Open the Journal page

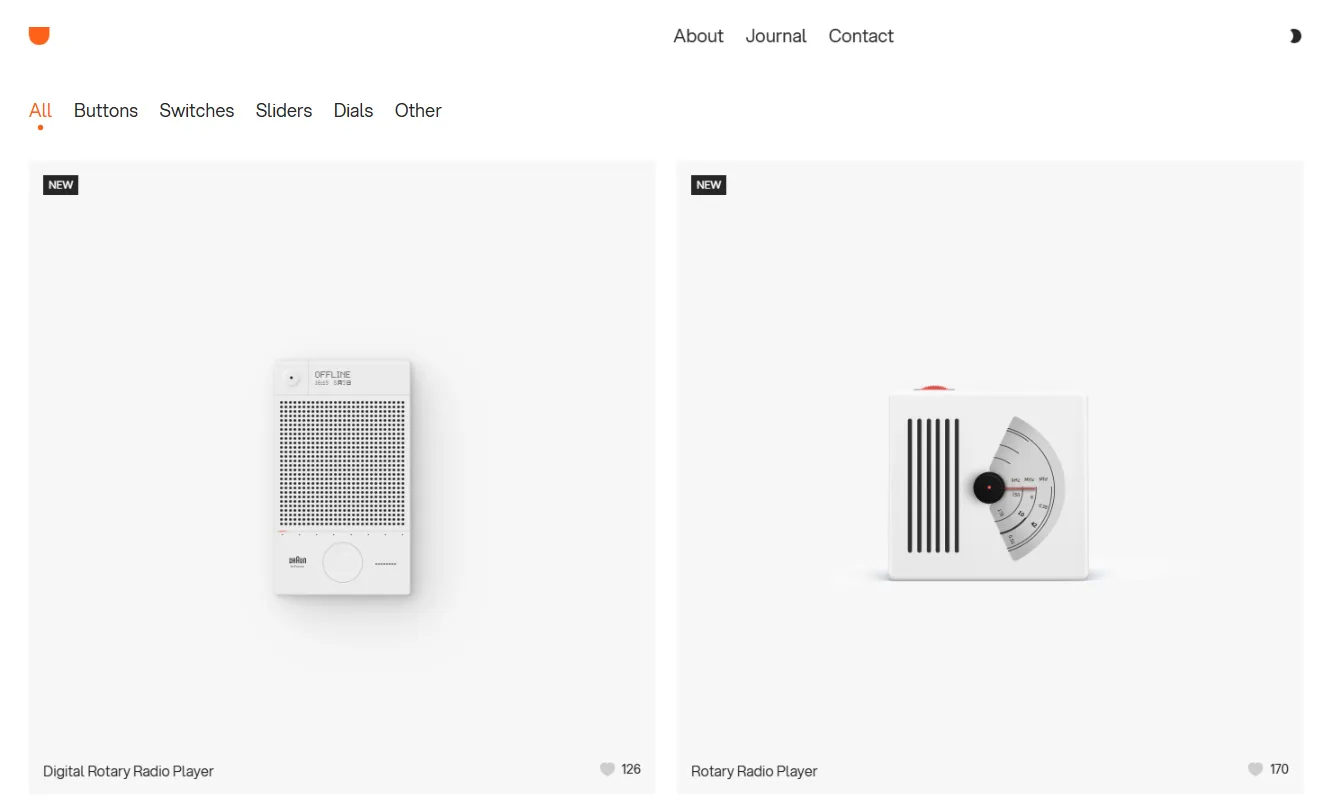(776, 36)
